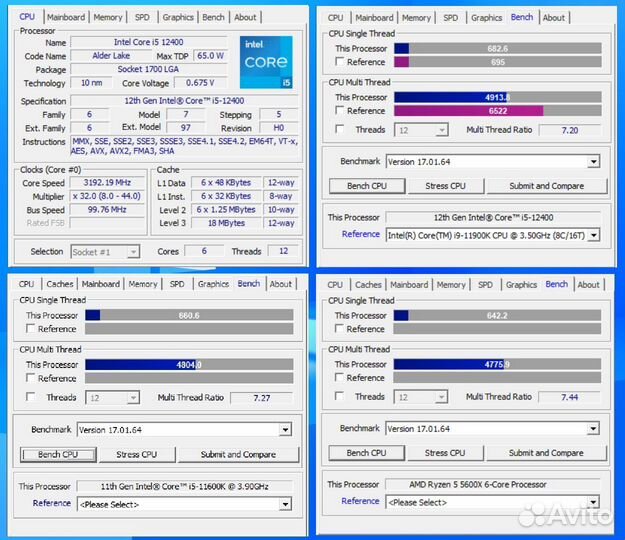The height and width of the screenshot is (540, 625).
Task: Toggle Threads checkbox in the Ryzen 5600X window
Action: click(339, 396)
